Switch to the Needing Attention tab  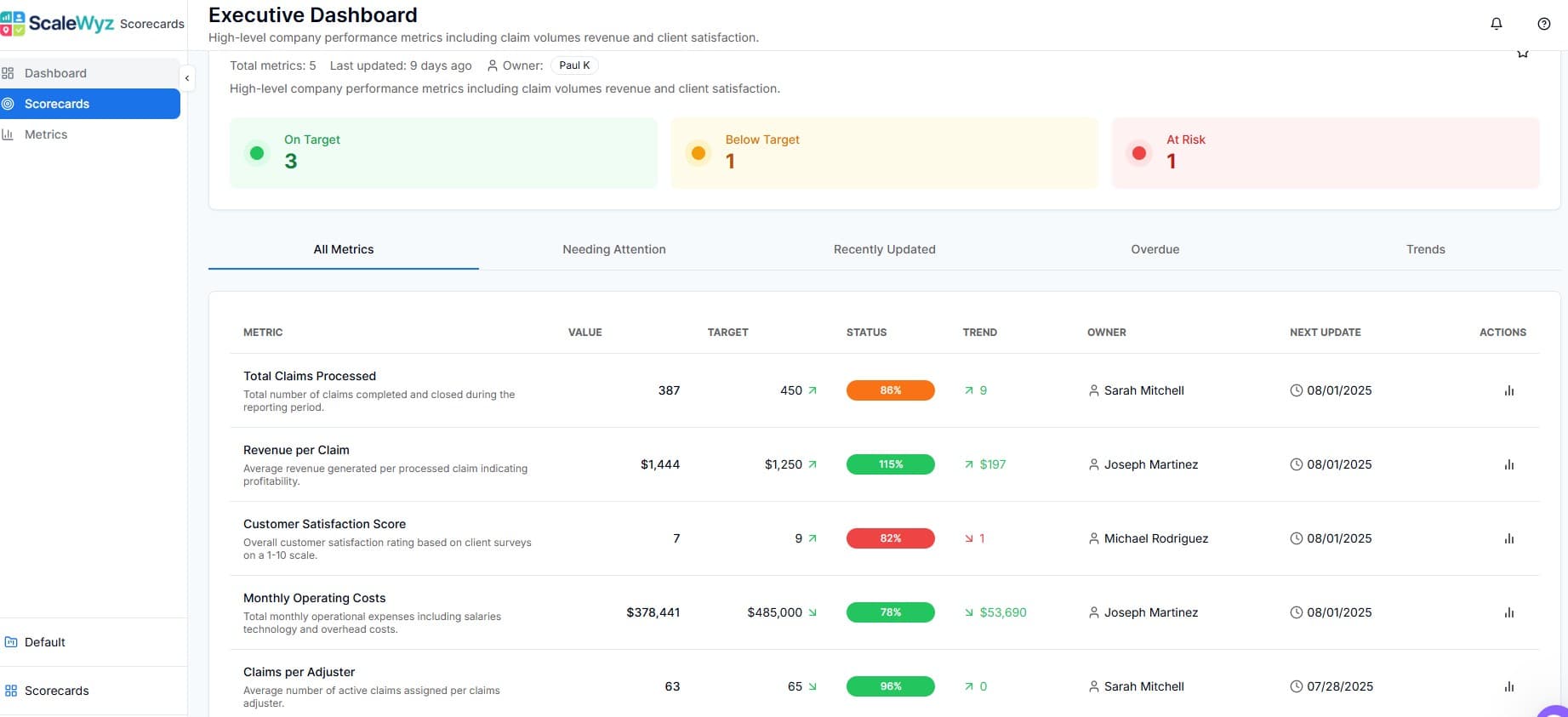[613, 249]
